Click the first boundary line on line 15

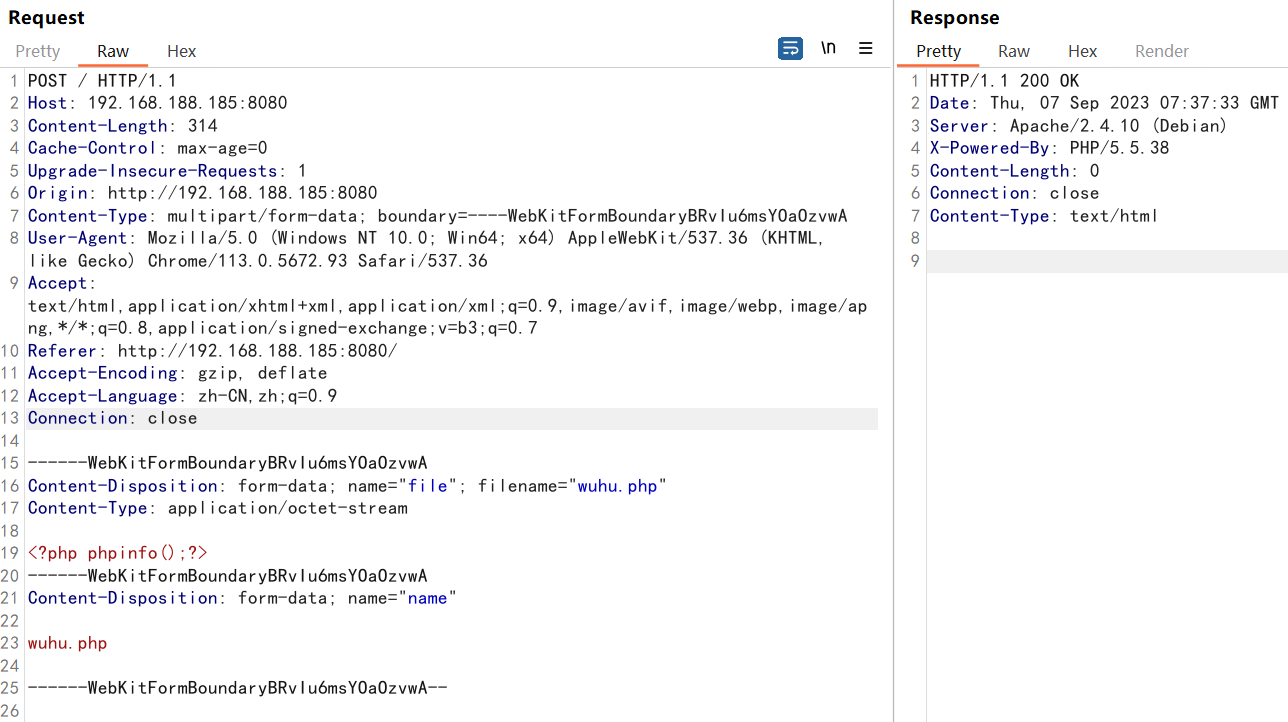pos(228,463)
